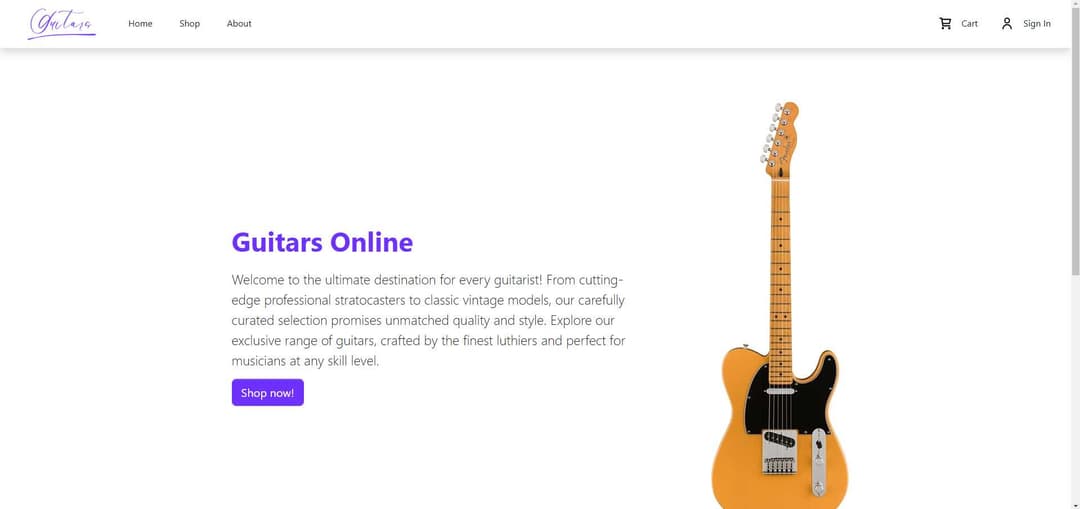1080x509 pixels.
Task: Click the Guitars script logo
Action: 62,23
